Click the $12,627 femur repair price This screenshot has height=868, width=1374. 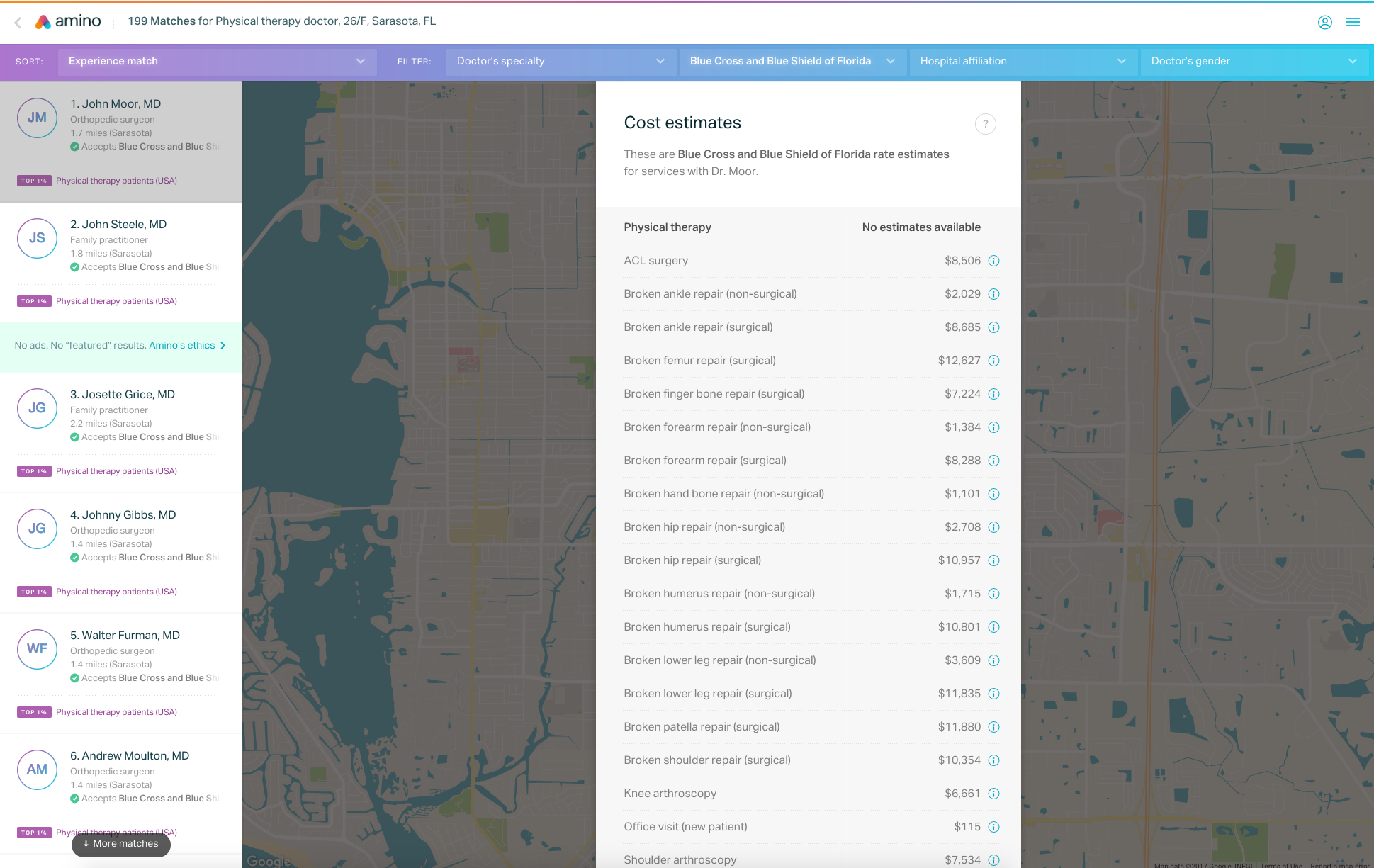click(959, 361)
